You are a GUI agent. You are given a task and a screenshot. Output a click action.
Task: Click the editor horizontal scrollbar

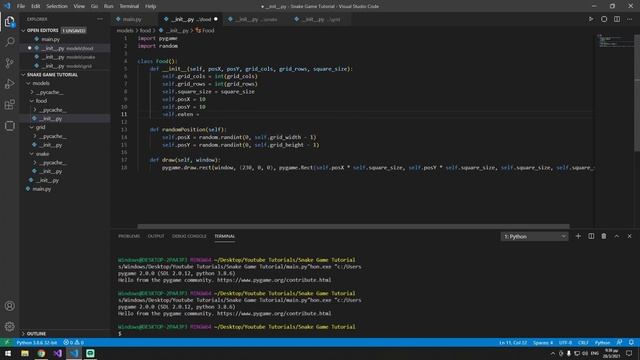pos(353,226)
